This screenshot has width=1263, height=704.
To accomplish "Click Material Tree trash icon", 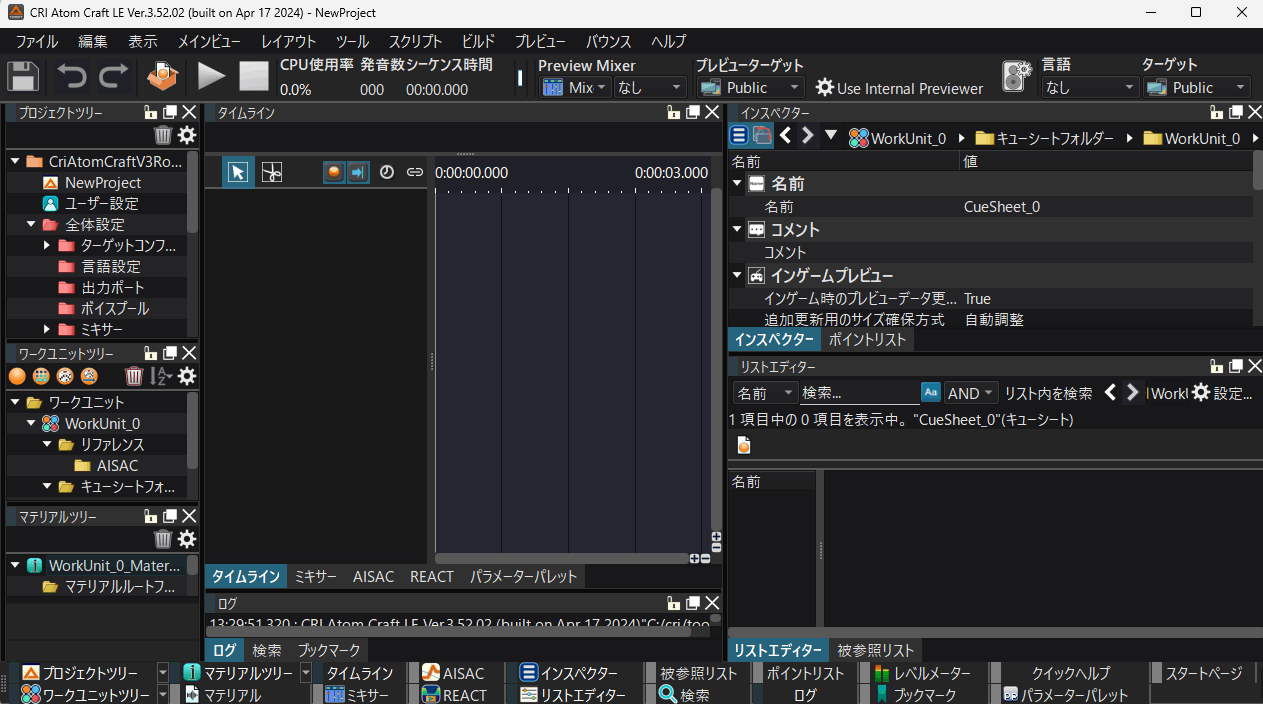I will pos(163,539).
